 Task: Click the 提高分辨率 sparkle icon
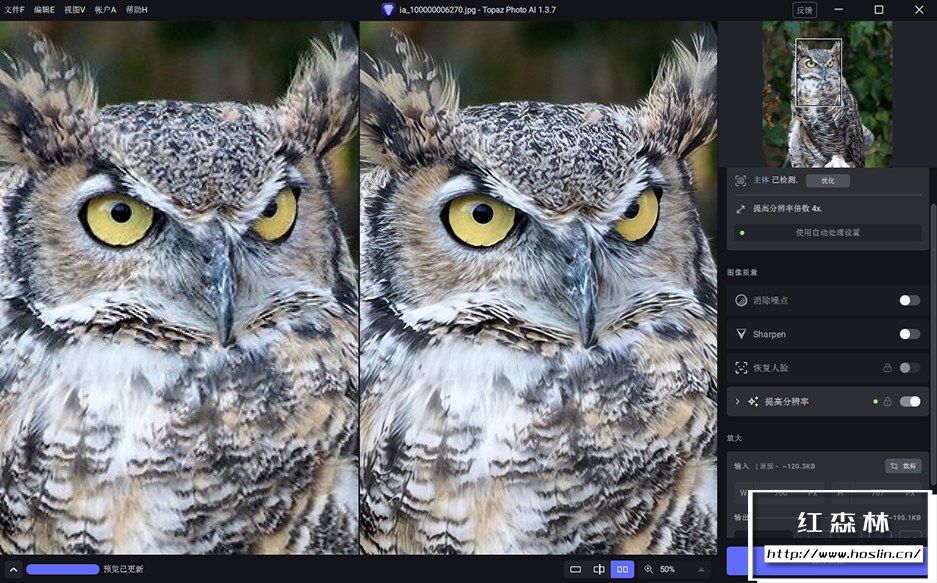(x=753, y=401)
